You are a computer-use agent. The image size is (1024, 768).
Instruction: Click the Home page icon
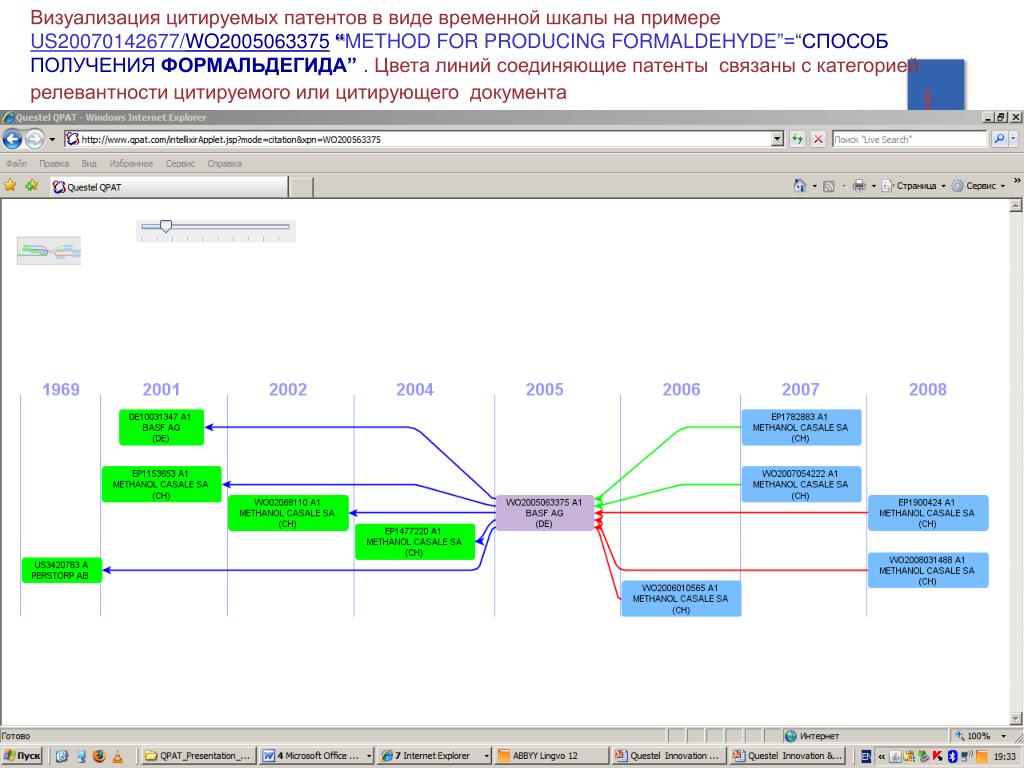click(x=799, y=186)
